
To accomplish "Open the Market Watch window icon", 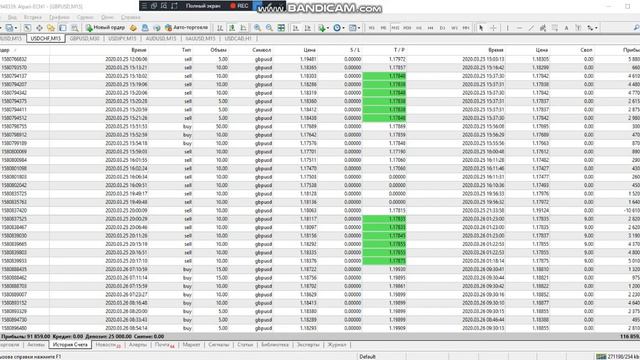I will point(27,28).
